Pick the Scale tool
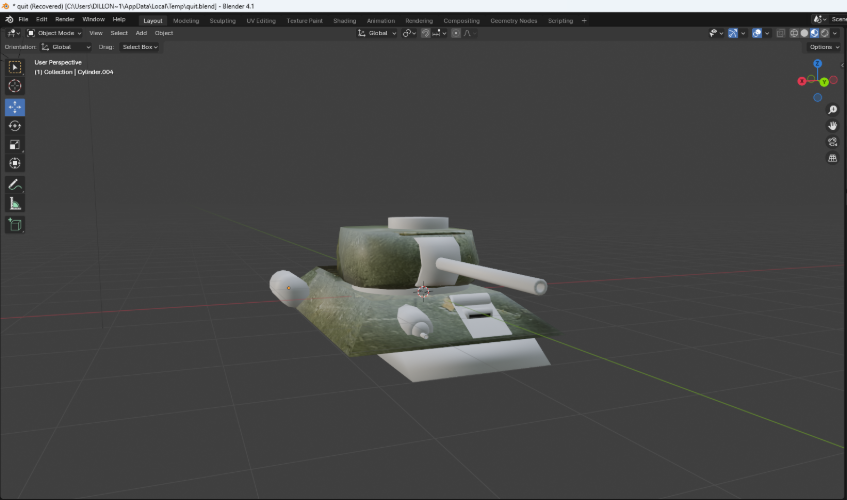This screenshot has height=500, width=847. (15, 145)
